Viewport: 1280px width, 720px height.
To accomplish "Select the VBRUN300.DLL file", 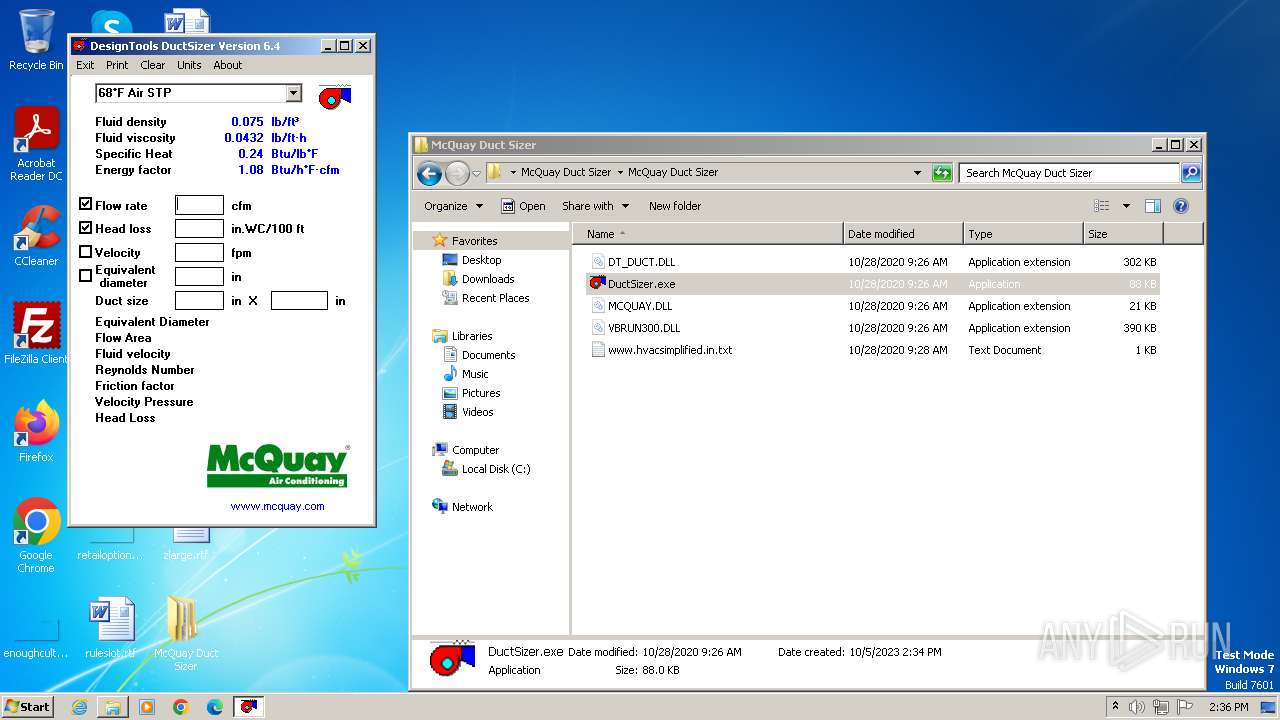I will click(x=644, y=328).
